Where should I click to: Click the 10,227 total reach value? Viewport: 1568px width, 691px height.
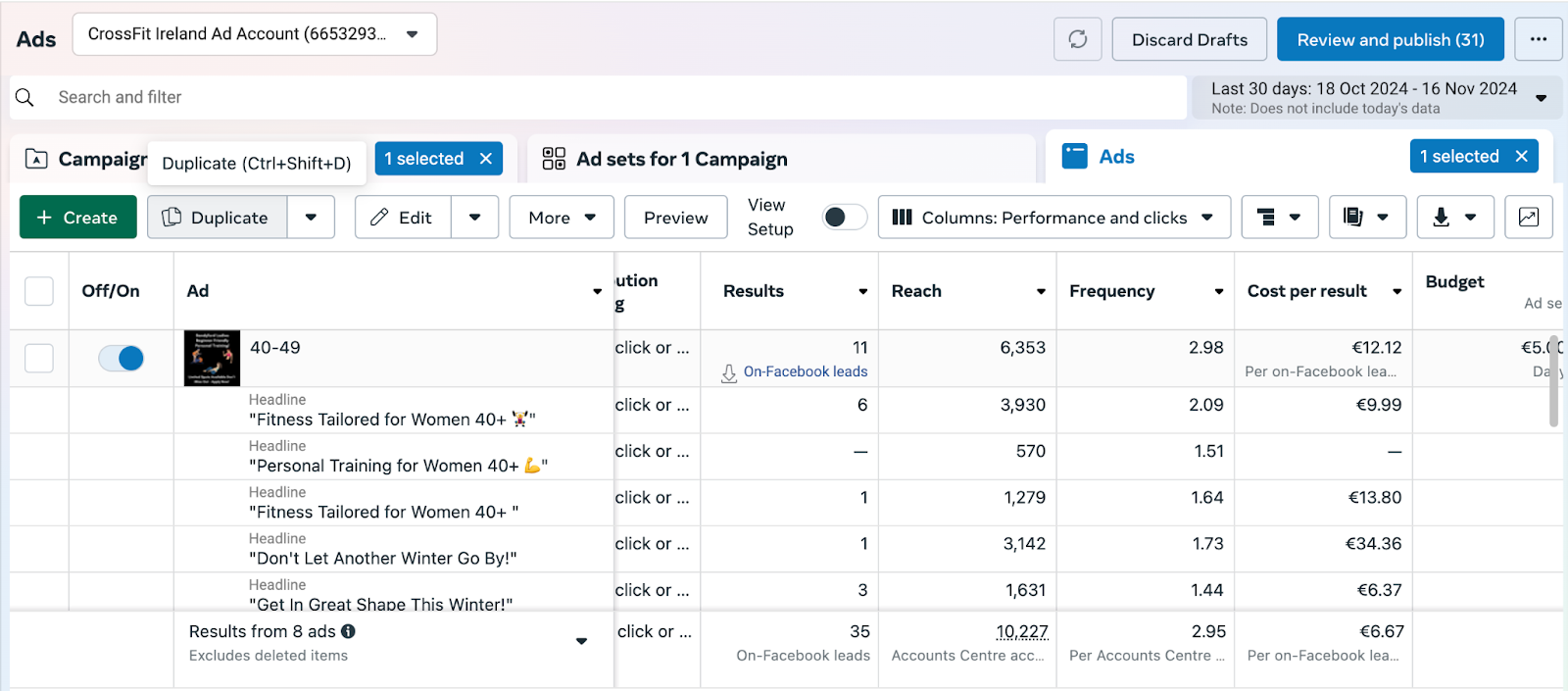click(1022, 632)
